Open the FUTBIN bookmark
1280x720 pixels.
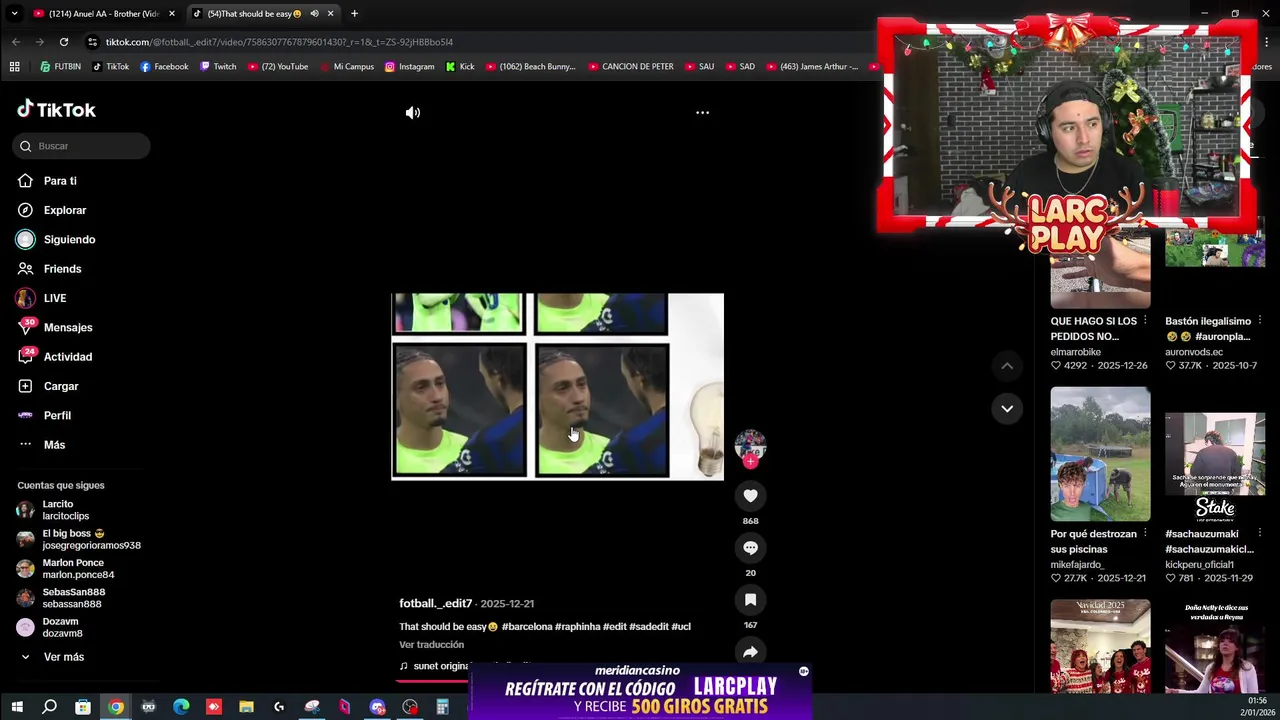pos(60,67)
